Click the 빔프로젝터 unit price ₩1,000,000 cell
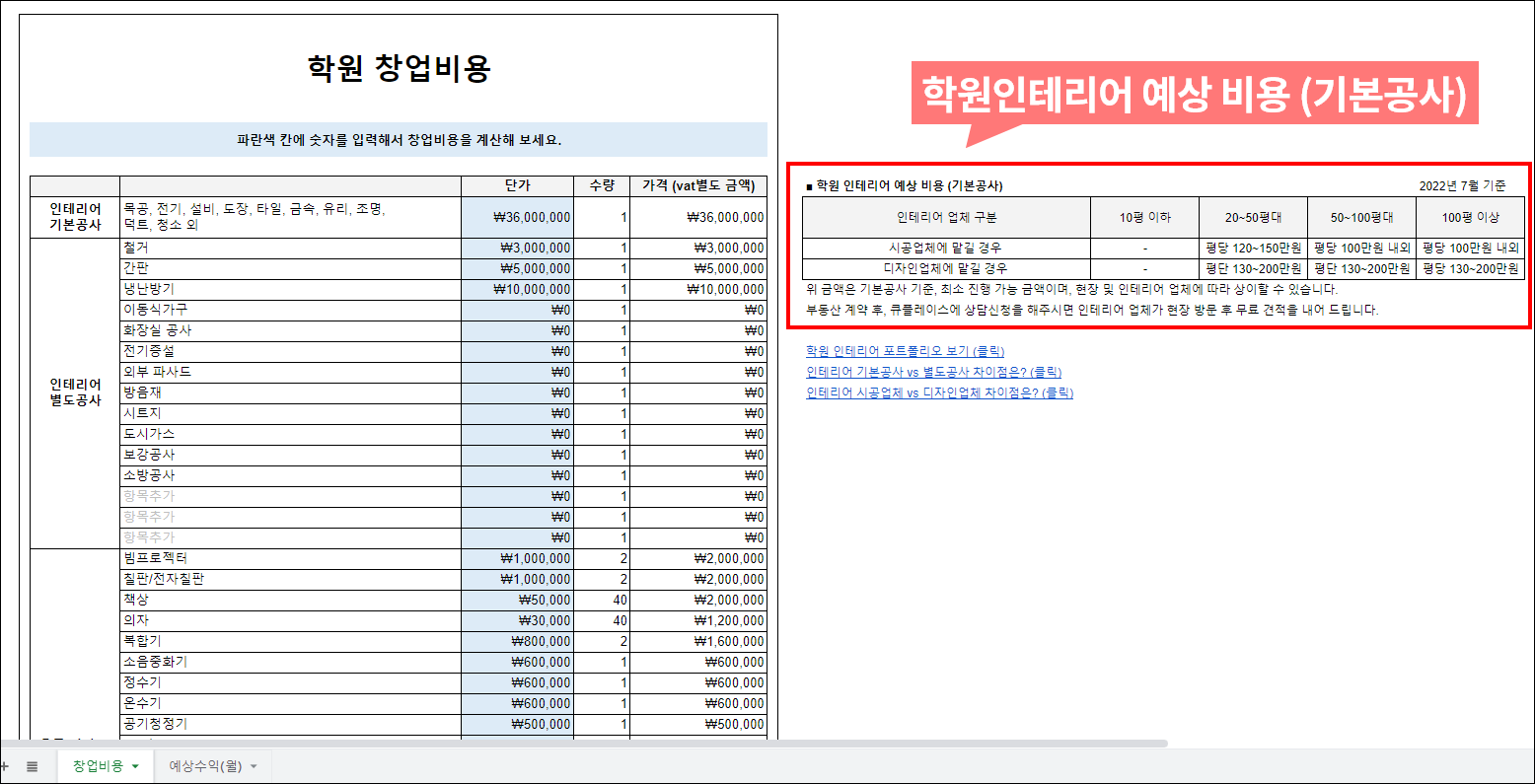 click(x=517, y=559)
